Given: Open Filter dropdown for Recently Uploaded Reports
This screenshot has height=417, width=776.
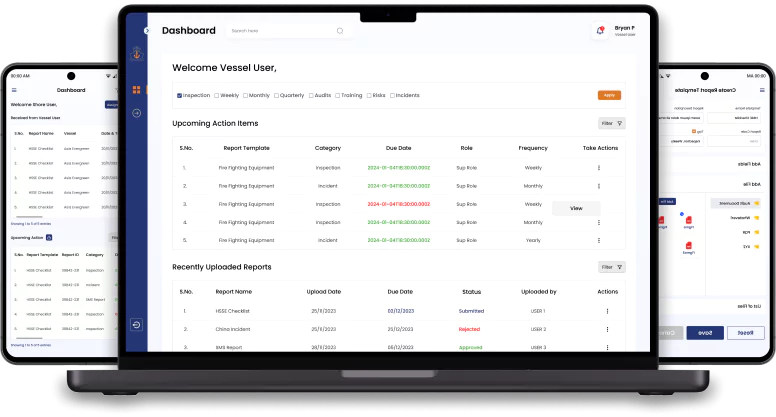Looking at the screenshot, I should tap(612, 267).
